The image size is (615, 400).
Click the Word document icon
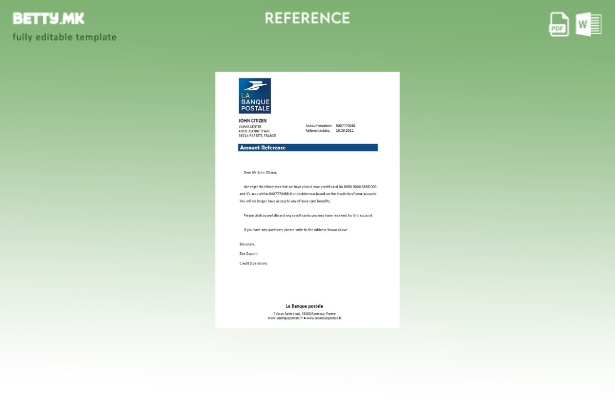click(x=589, y=24)
